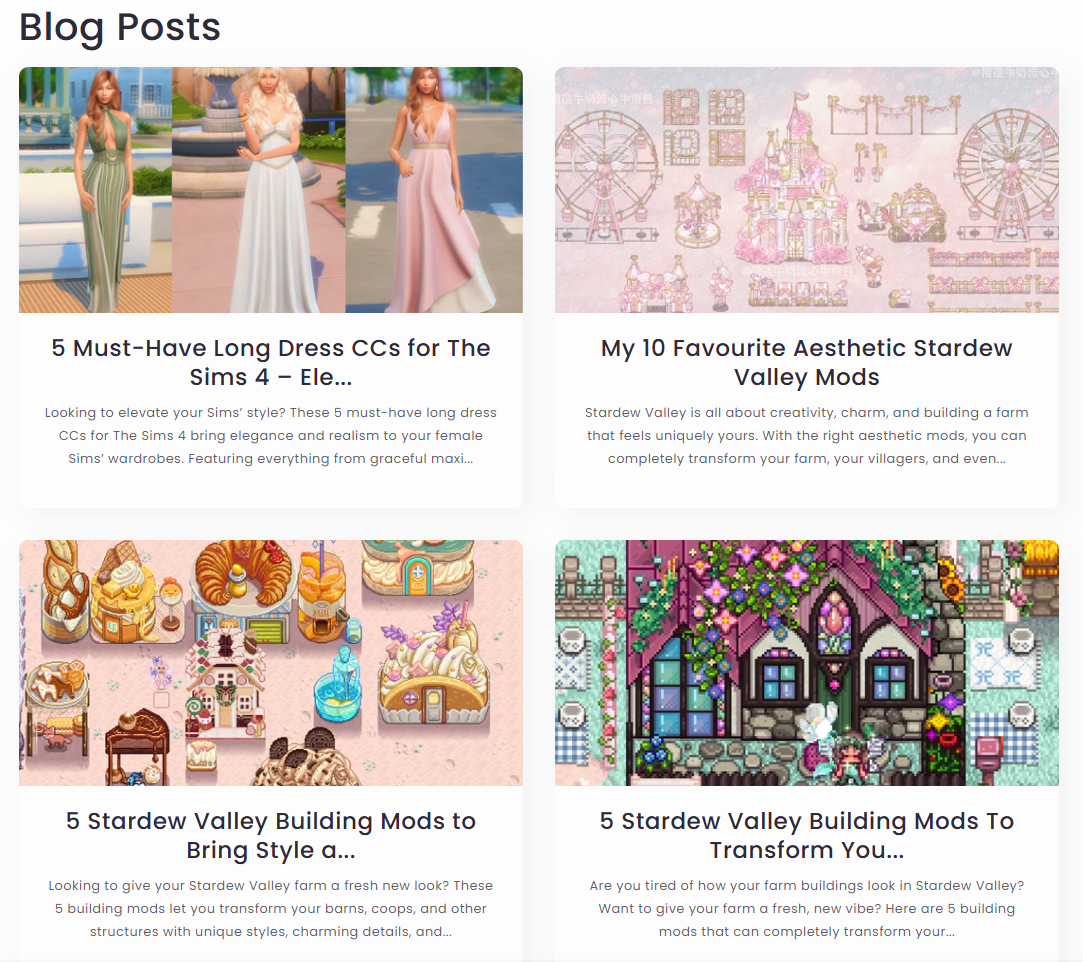Click title '5 Stardew Valley Building Mods To Transform'
The height and width of the screenshot is (962, 1083).
coord(807,836)
